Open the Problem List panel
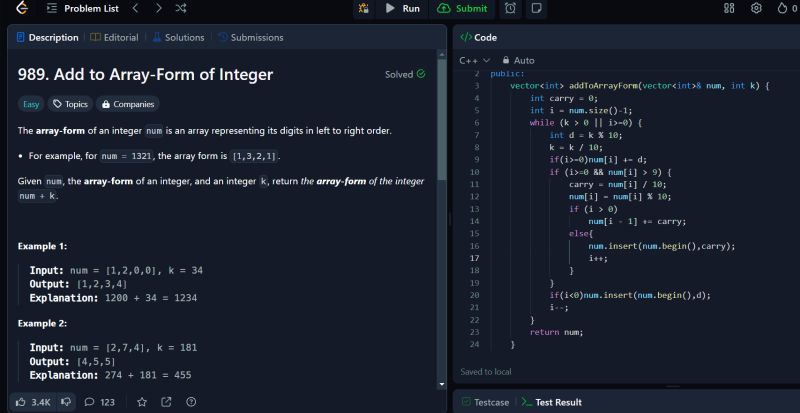The image size is (800, 413). click(x=83, y=8)
